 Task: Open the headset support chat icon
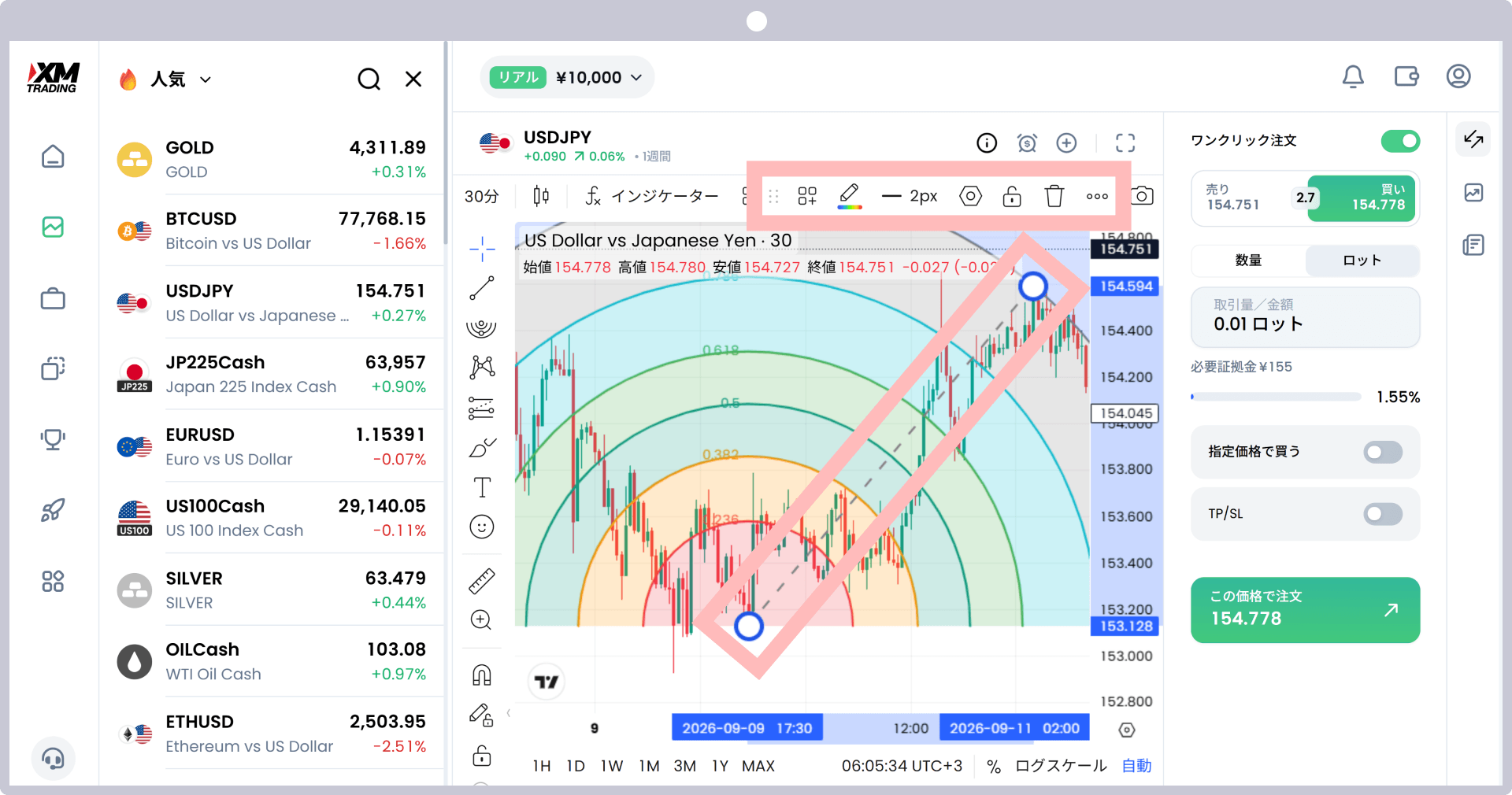[x=53, y=759]
